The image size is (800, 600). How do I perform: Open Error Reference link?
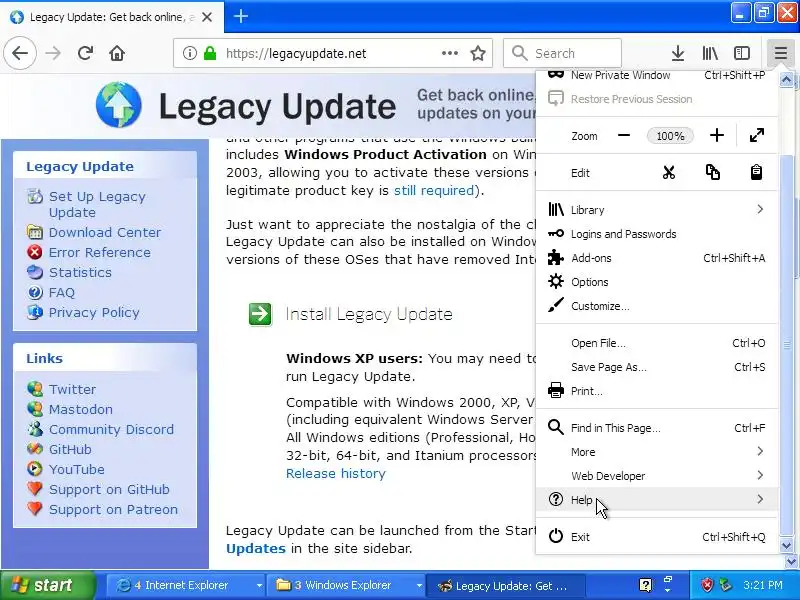(x=99, y=252)
